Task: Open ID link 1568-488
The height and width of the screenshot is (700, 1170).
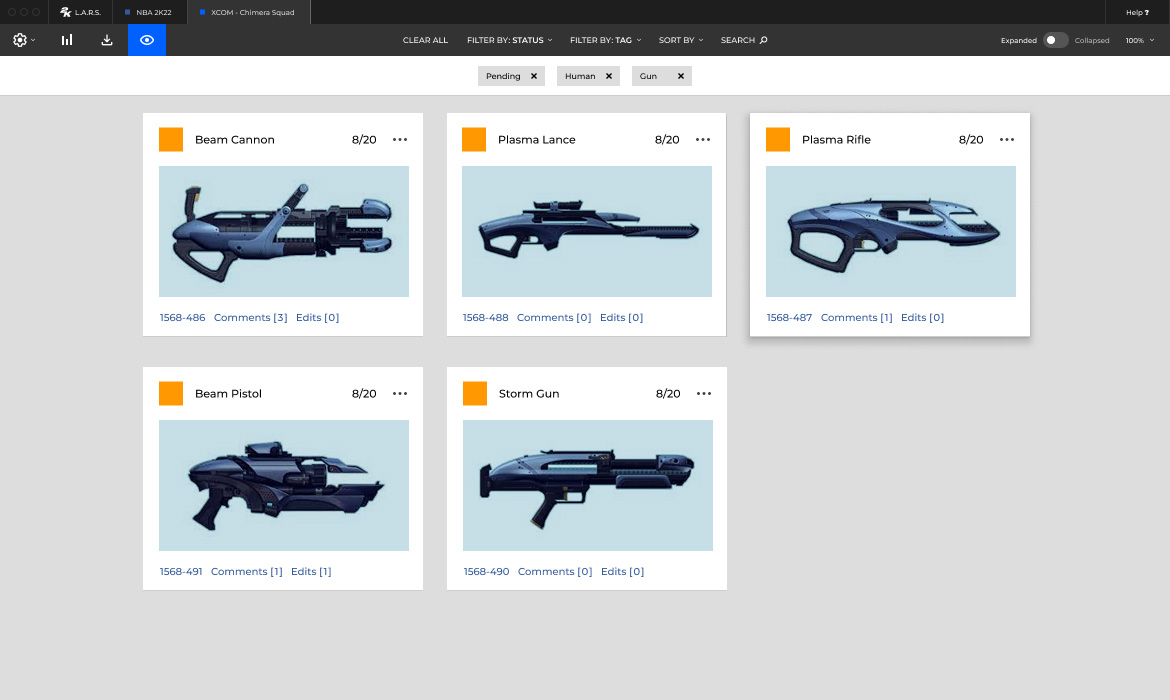Action: [x=485, y=317]
